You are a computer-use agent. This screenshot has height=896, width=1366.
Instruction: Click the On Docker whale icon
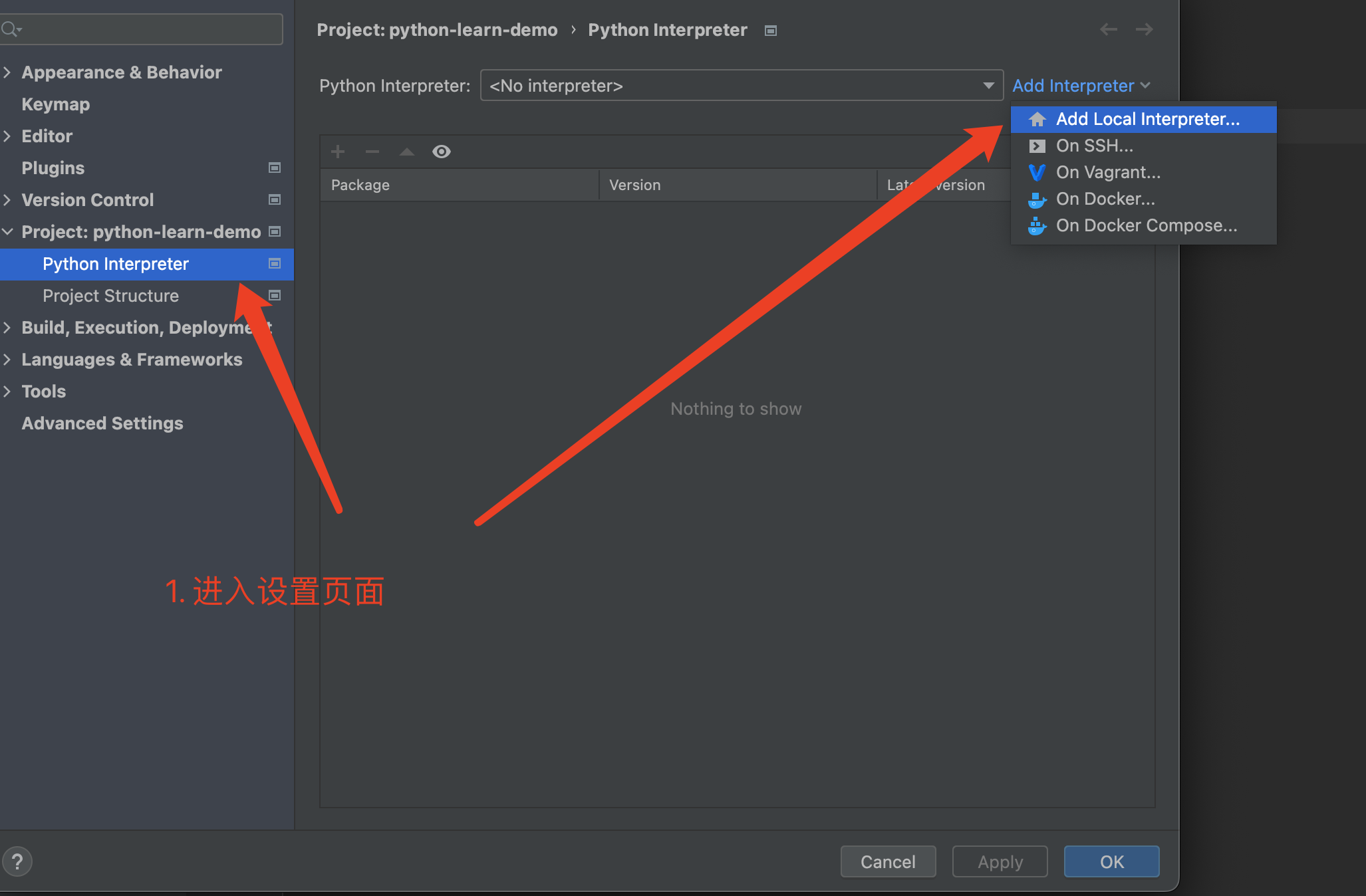(1037, 199)
